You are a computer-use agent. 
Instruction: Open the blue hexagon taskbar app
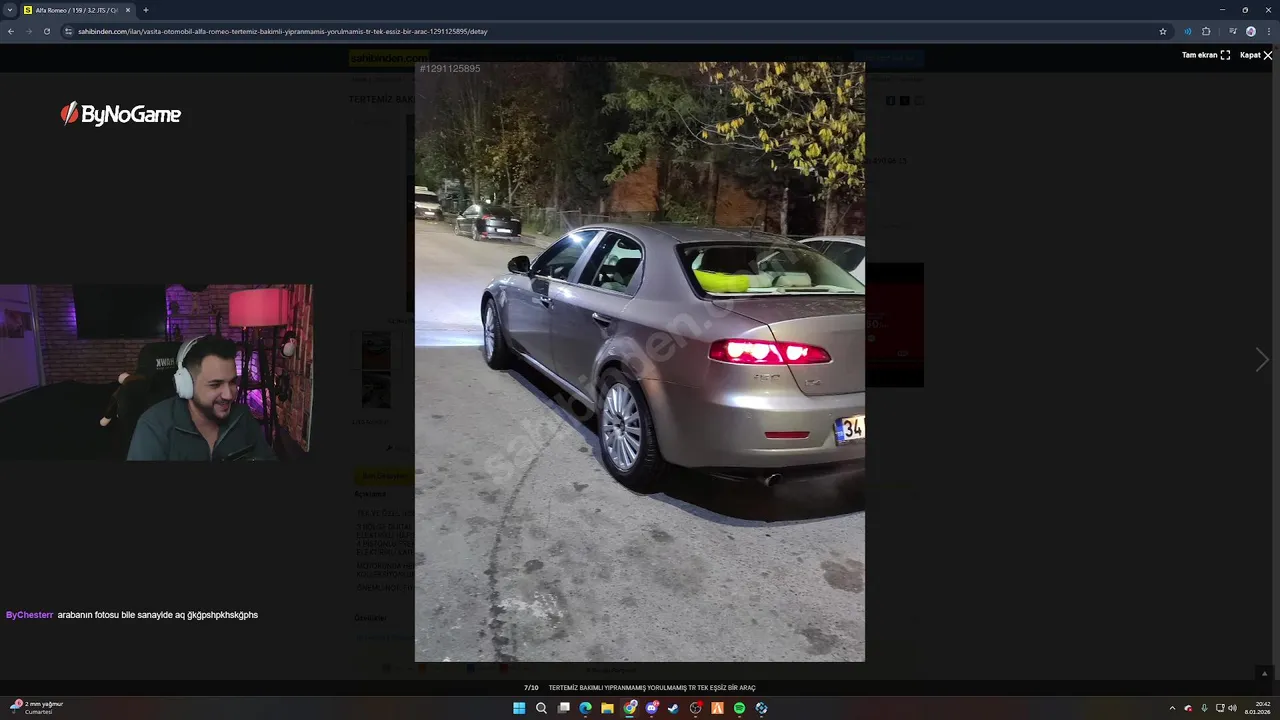click(x=761, y=708)
